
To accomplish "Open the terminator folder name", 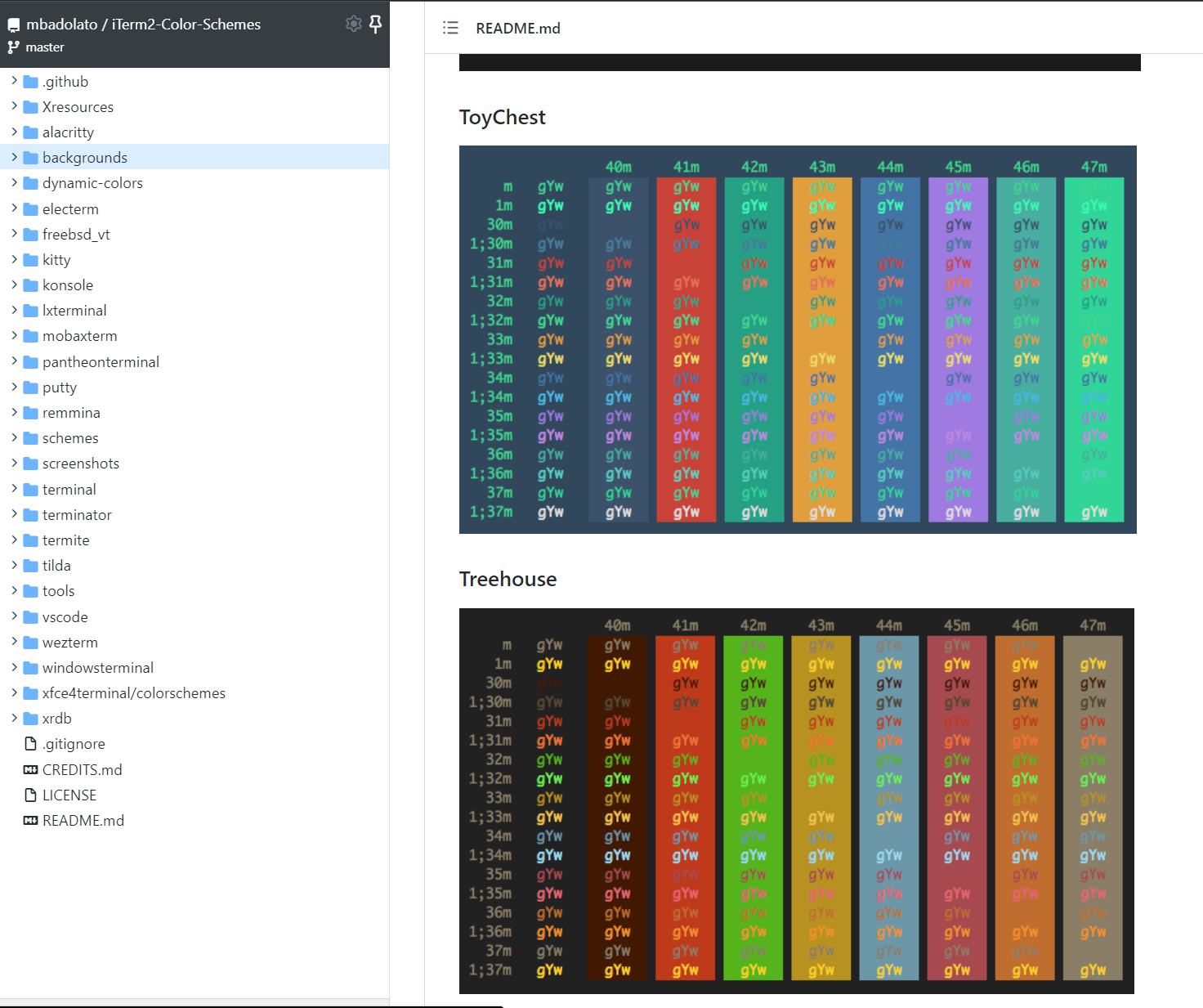I will pos(77,515).
